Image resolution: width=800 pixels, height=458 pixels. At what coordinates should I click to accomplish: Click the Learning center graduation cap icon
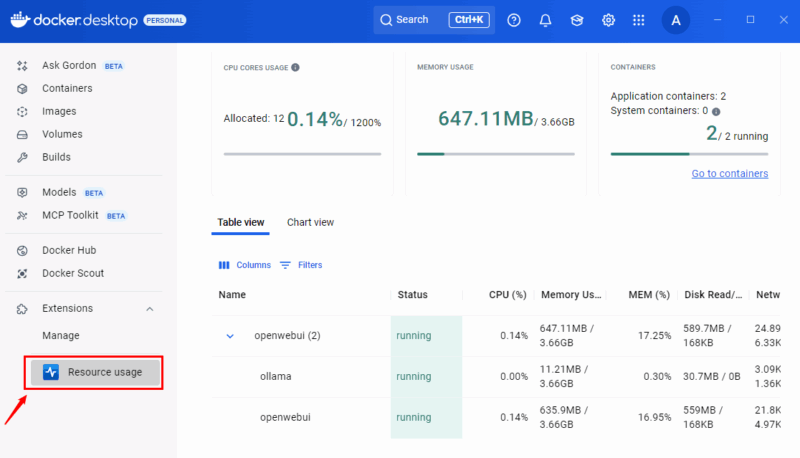coord(577,20)
